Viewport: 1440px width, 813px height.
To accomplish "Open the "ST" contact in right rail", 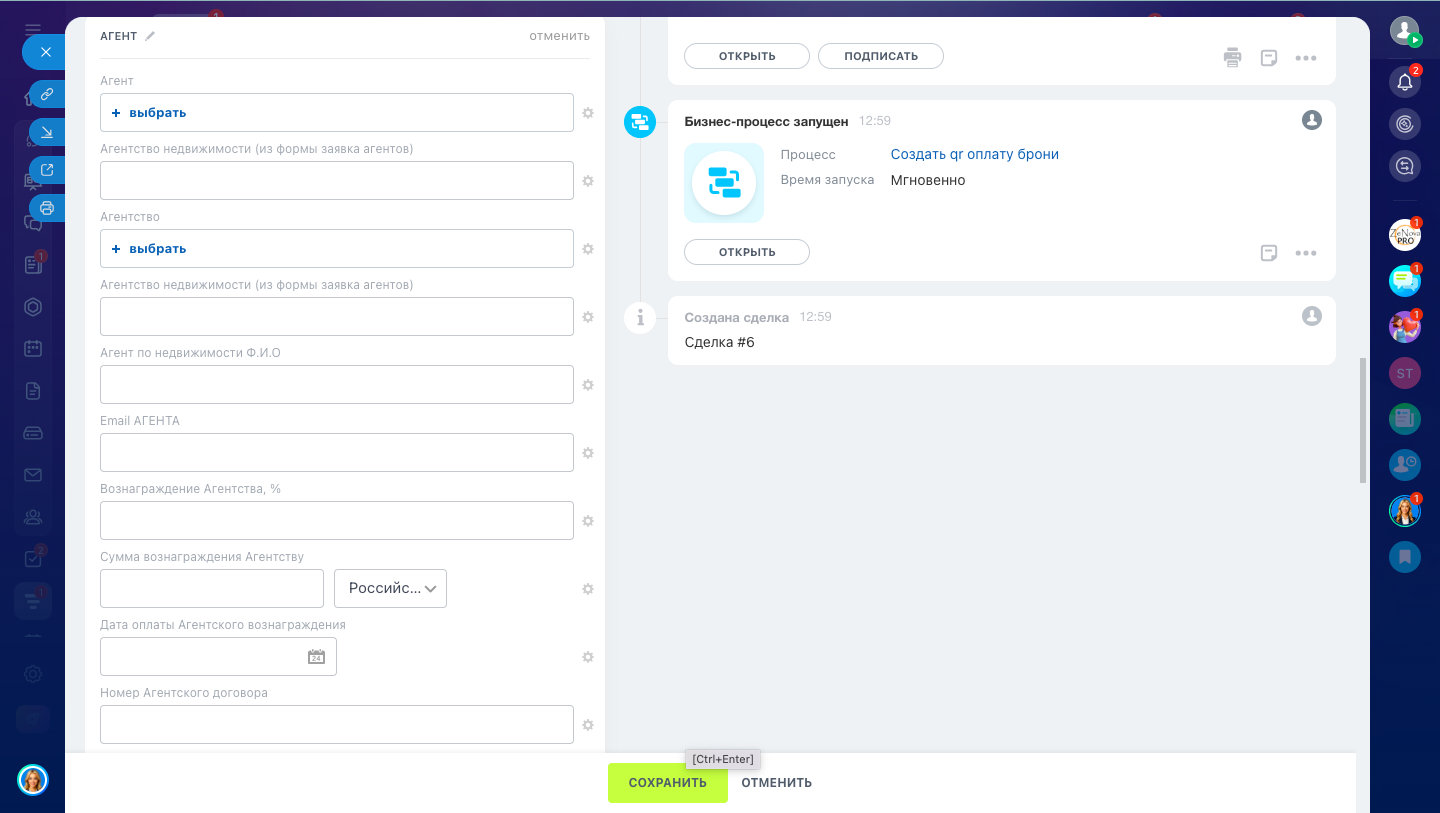I will tap(1405, 373).
